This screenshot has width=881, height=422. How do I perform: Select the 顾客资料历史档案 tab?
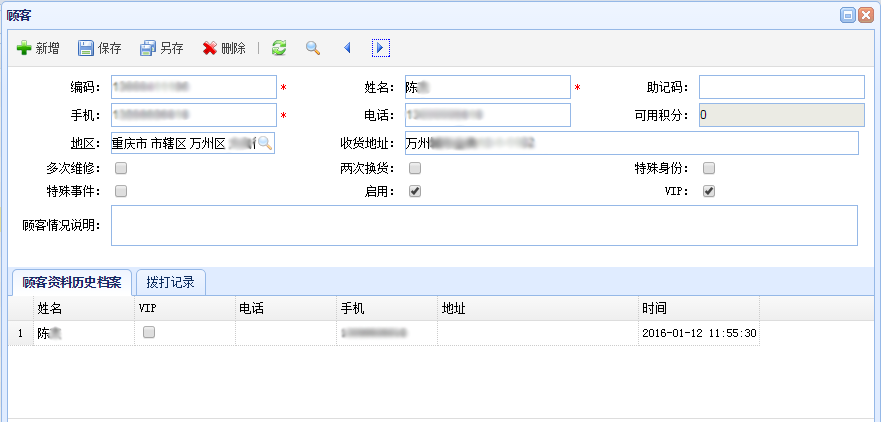(x=71, y=282)
